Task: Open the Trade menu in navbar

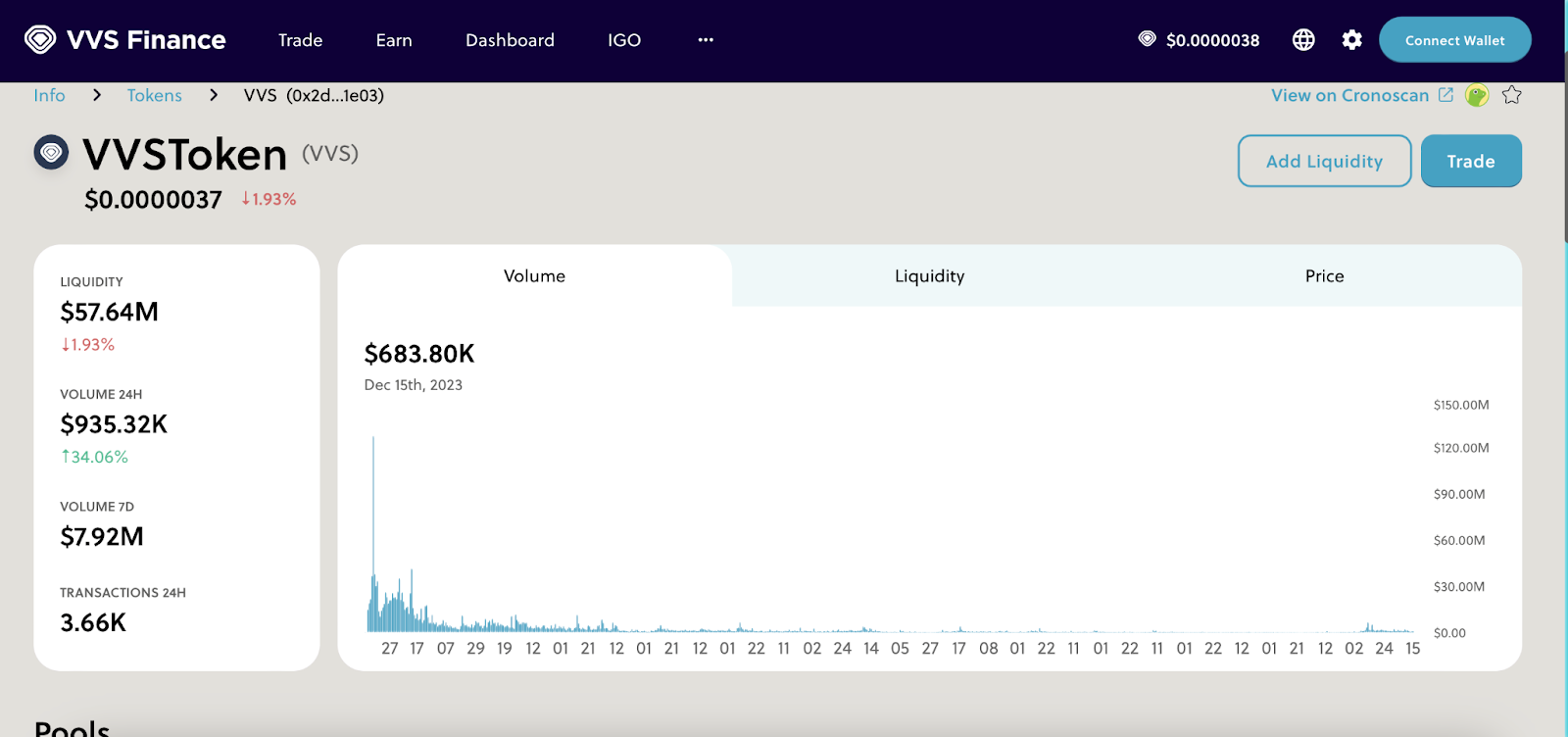Action: coord(300,40)
